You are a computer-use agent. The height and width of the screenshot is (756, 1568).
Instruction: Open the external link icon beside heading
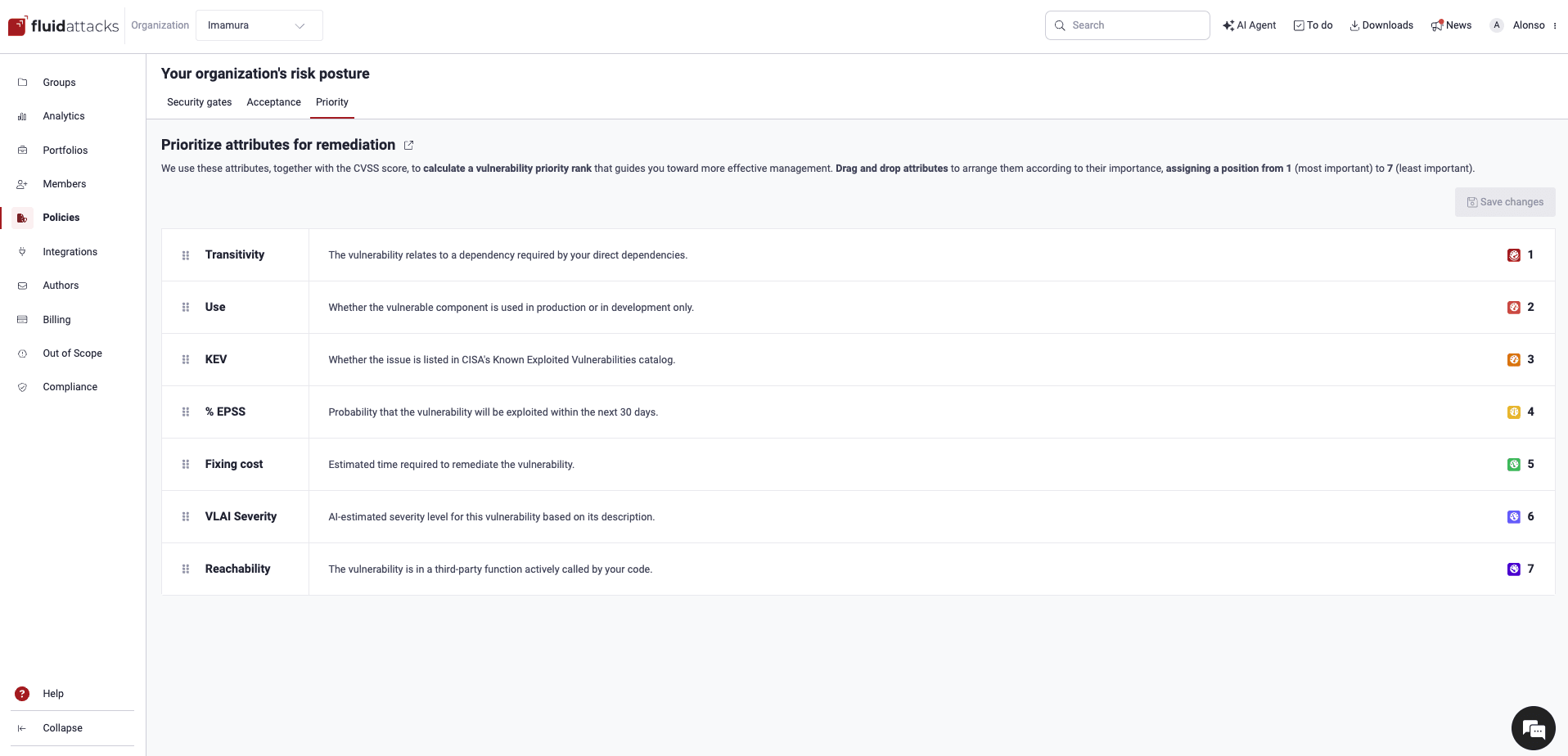point(408,145)
